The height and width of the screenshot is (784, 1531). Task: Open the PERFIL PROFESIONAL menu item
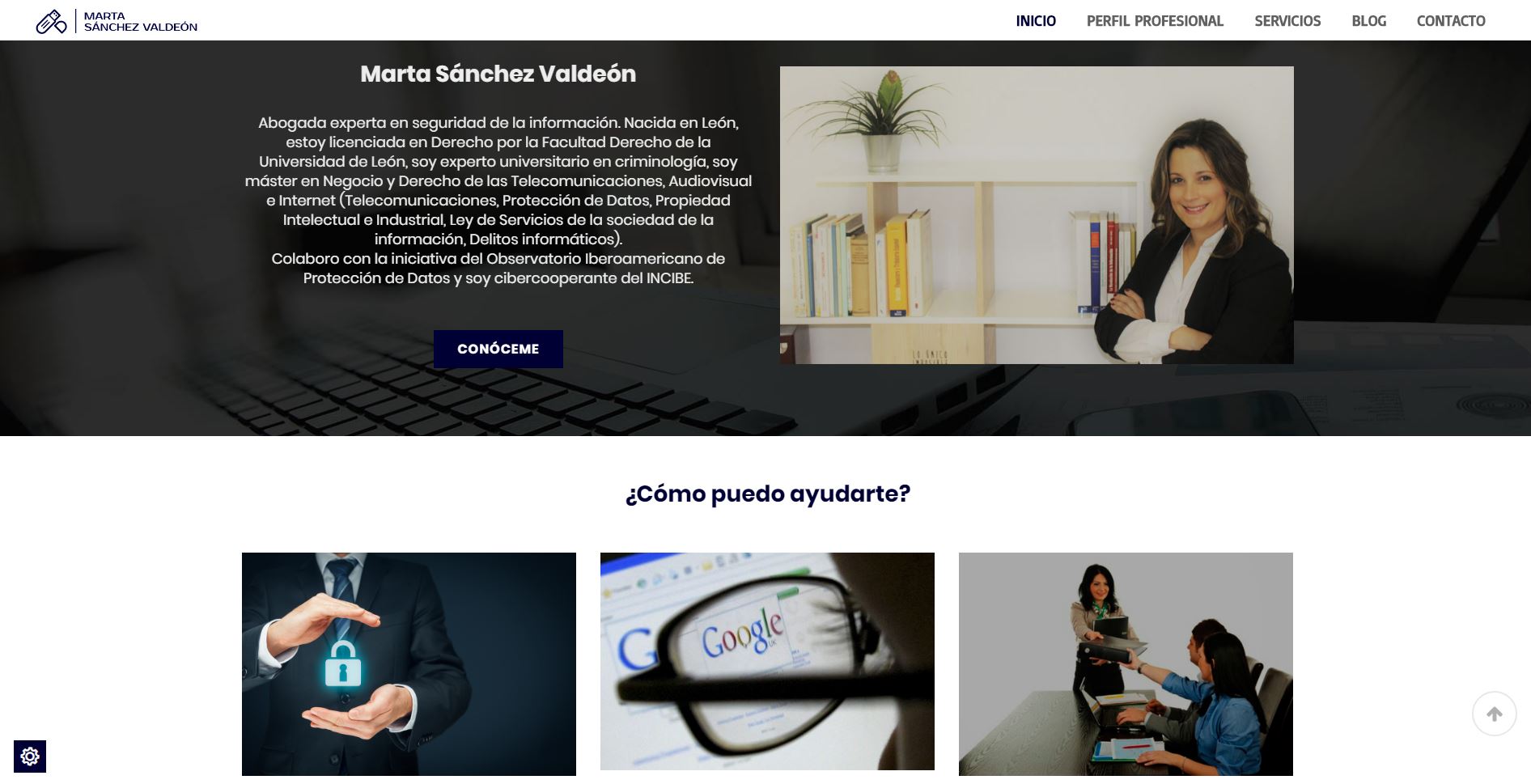tap(1155, 21)
